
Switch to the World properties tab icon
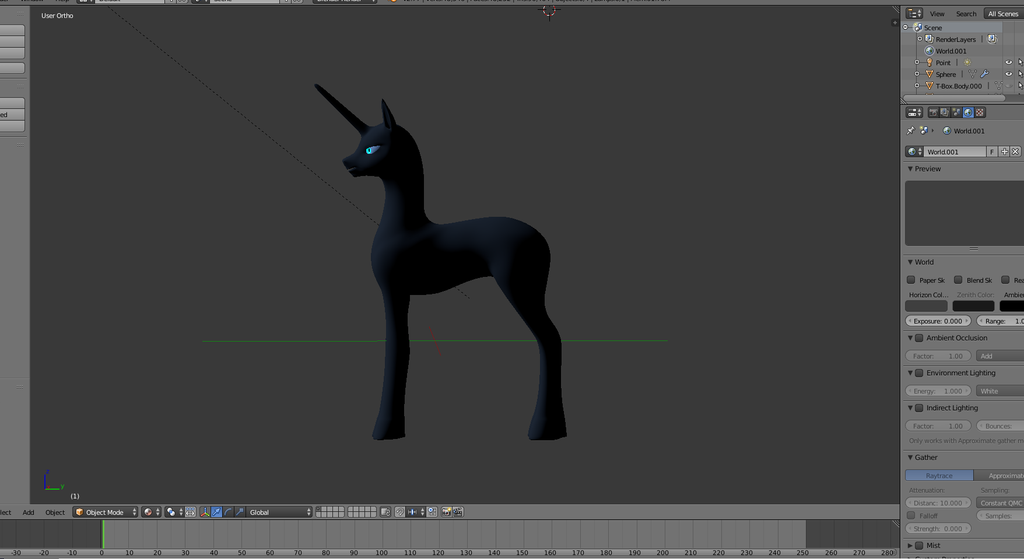coord(968,112)
